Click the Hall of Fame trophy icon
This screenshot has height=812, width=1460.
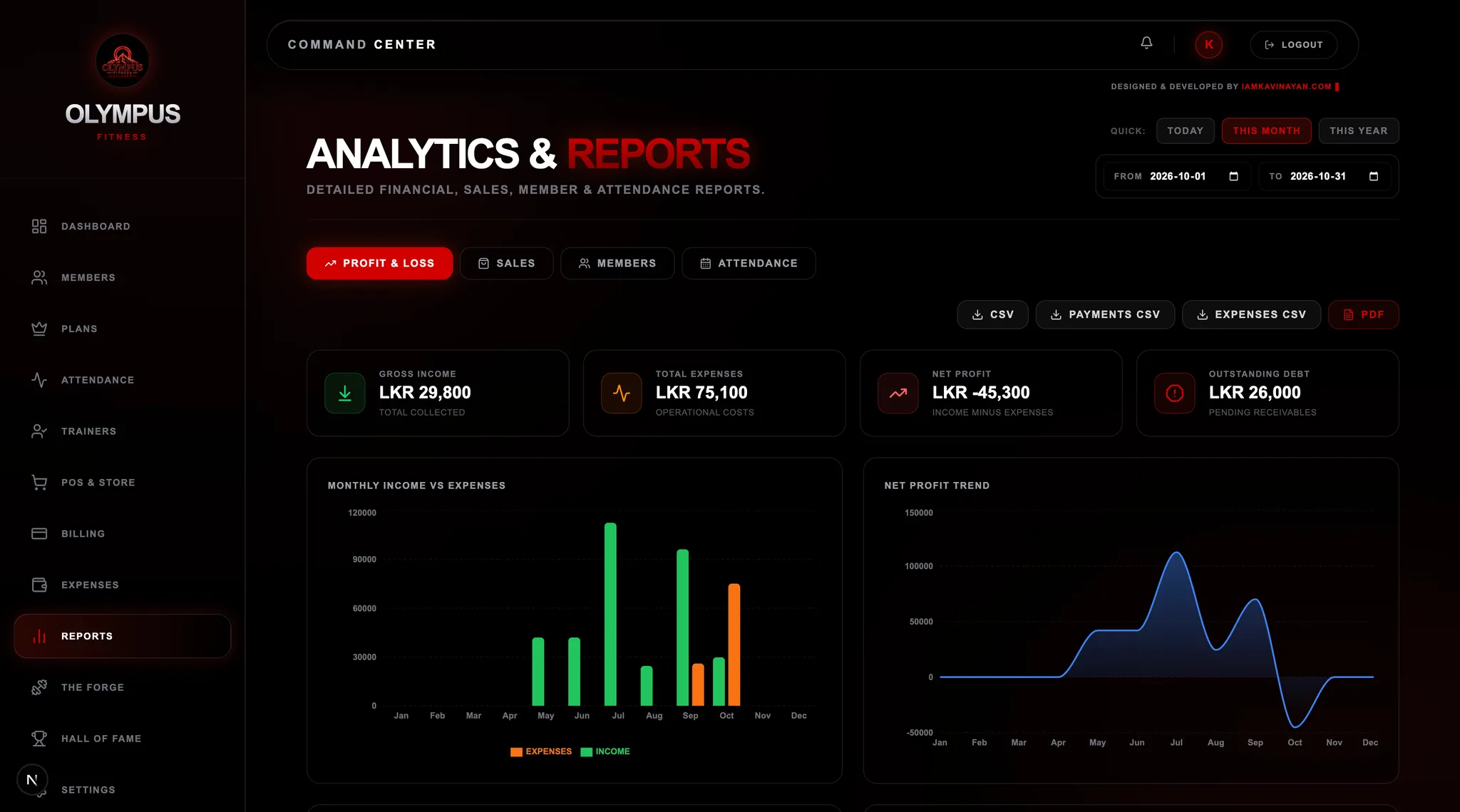coord(39,739)
